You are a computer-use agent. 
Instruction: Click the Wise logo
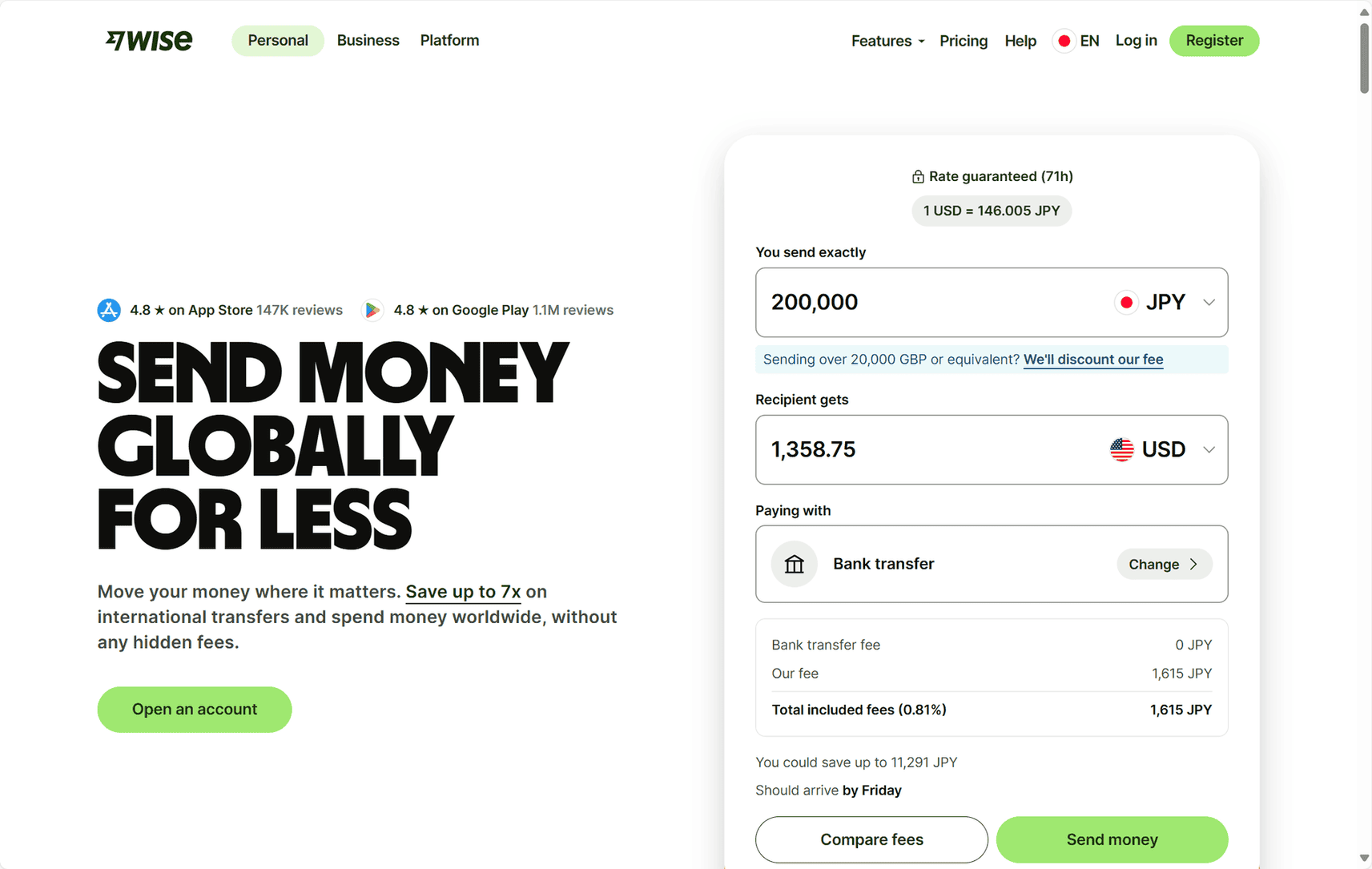(149, 40)
